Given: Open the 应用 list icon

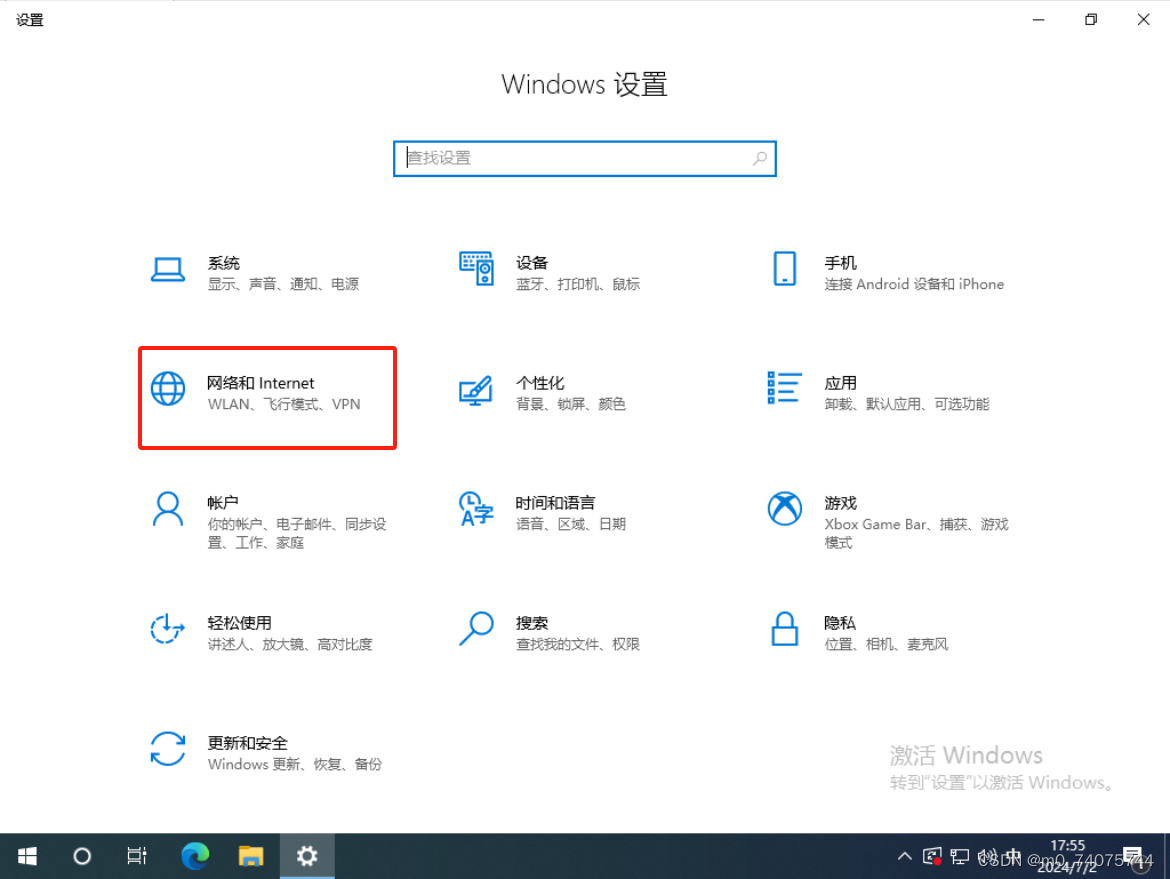Looking at the screenshot, I should [784, 388].
